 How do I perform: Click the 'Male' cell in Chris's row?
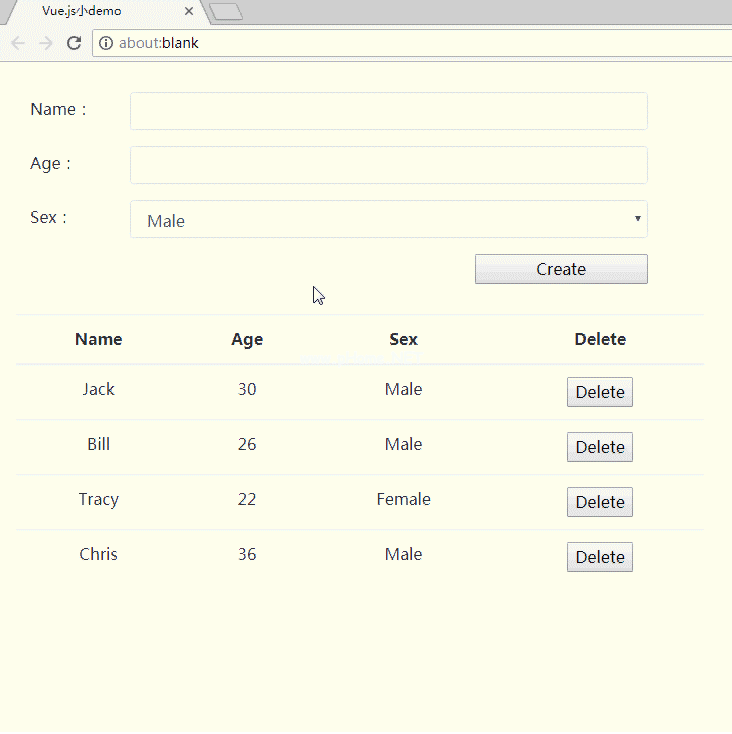[403, 554]
